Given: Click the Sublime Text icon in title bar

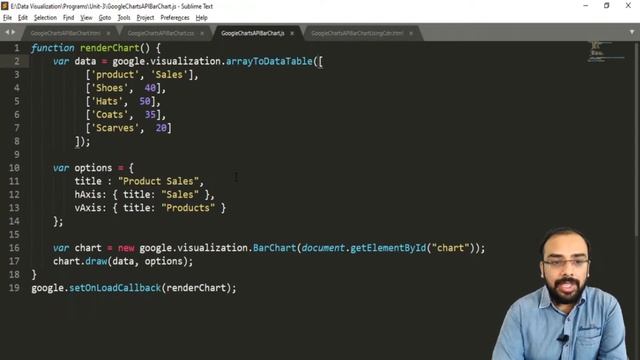Looking at the screenshot, I should pyautogui.click(x=4, y=6).
